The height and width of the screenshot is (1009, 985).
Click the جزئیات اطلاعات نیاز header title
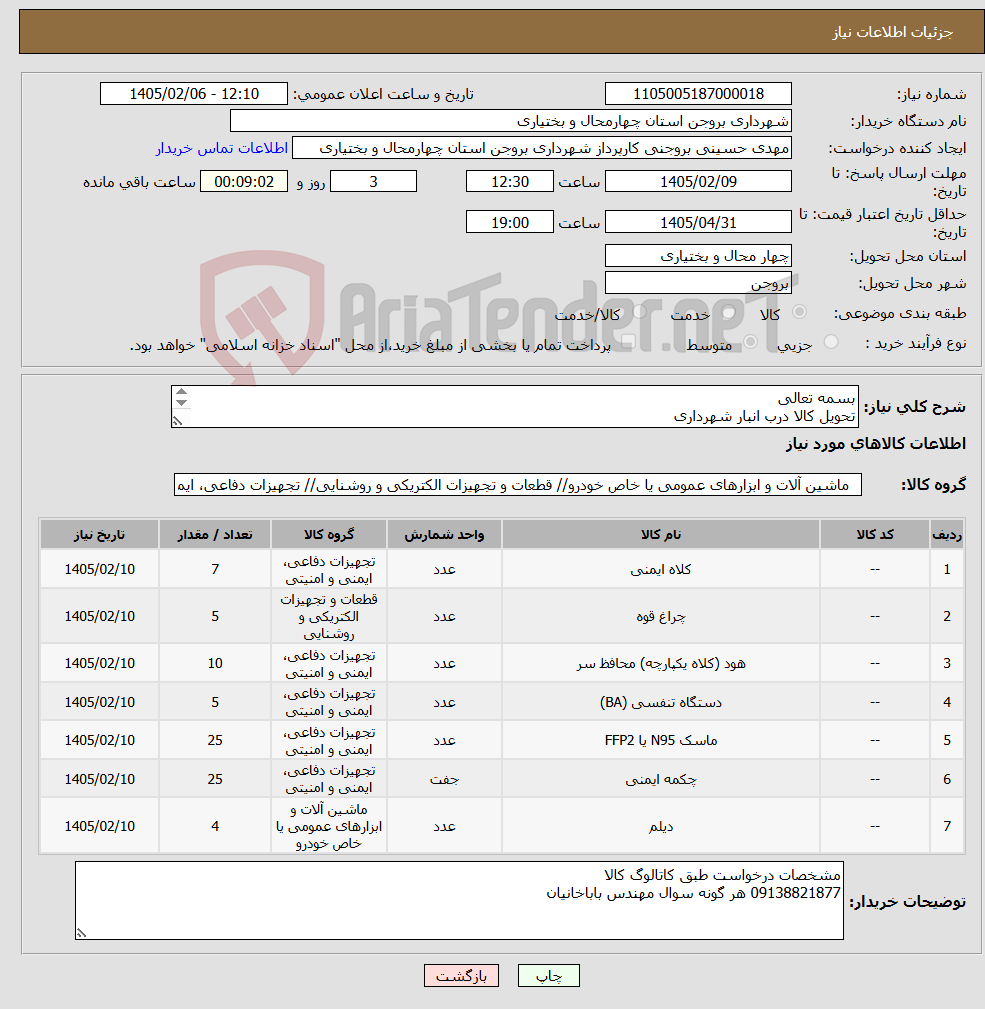(x=892, y=32)
